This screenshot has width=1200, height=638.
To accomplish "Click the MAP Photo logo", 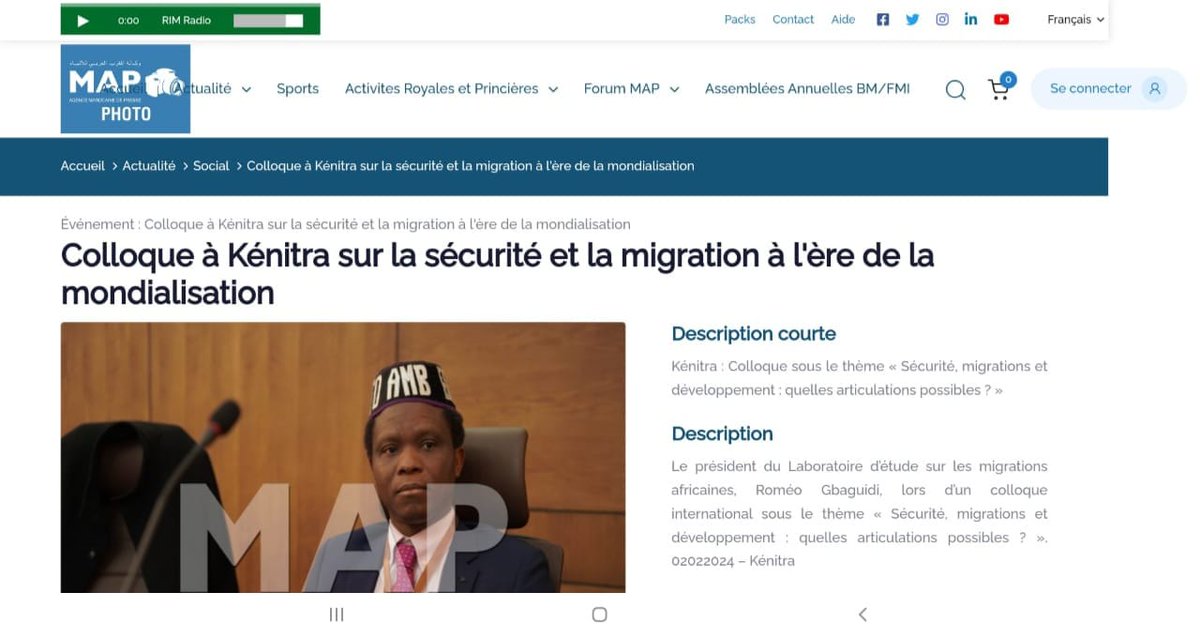I will pyautogui.click(x=123, y=89).
